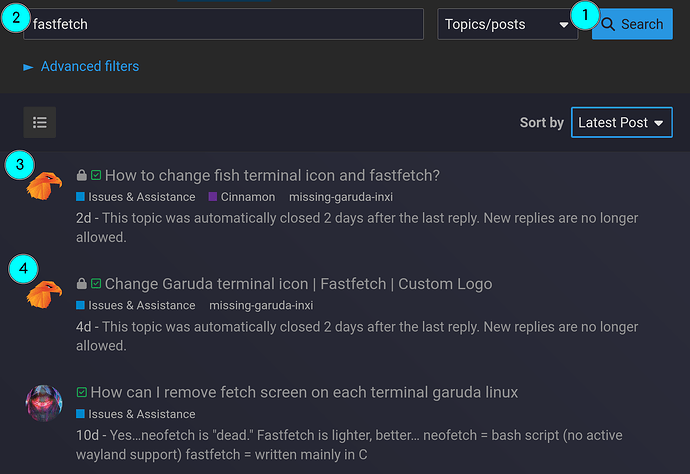
Task: Focus the search field containing fastfetch
Action: pos(224,24)
